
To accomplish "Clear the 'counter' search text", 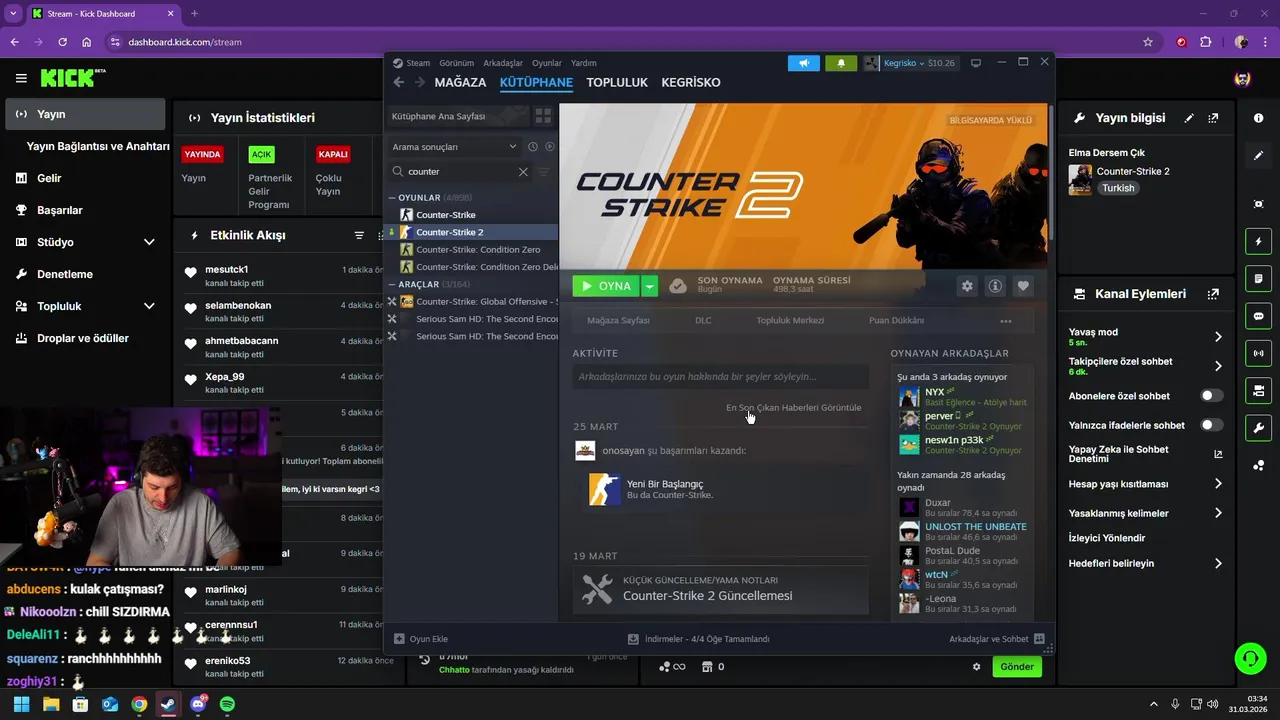I will pyautogui.click(x=523, y=171).
